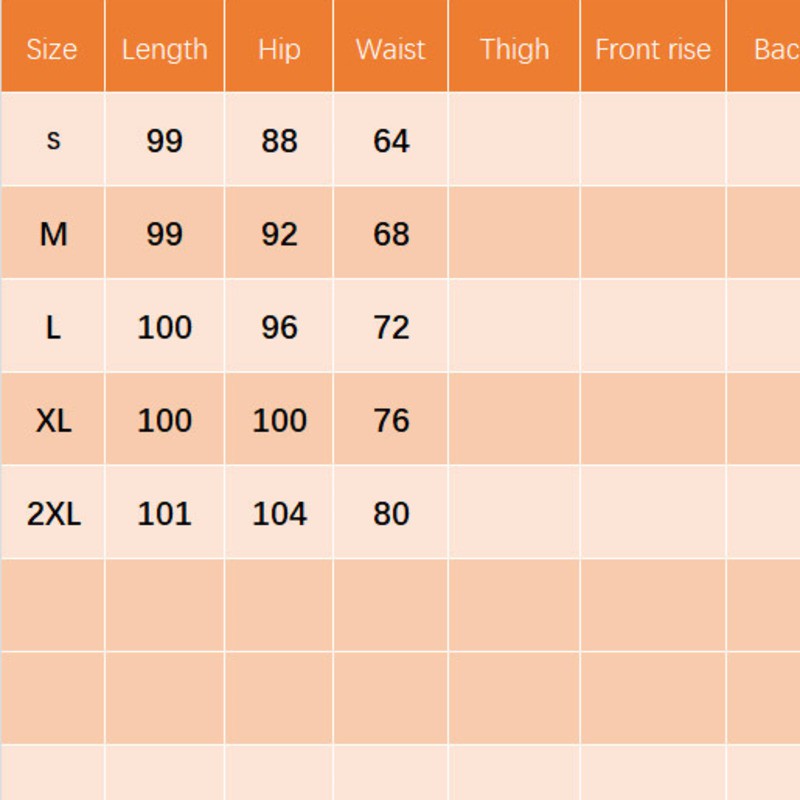Select the size S row label

pos(53,140)
